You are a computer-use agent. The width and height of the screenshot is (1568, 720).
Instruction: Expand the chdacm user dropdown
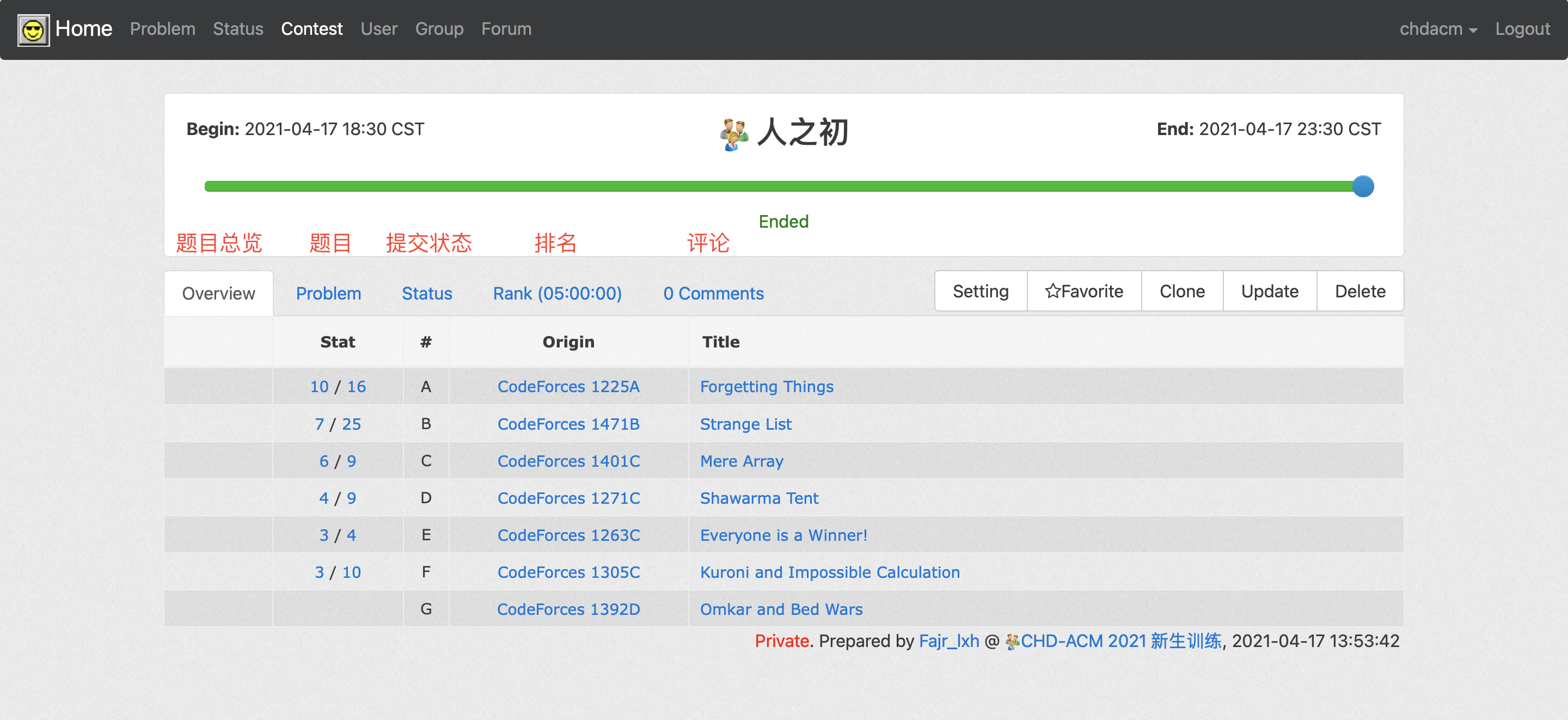pos(1438,29)
